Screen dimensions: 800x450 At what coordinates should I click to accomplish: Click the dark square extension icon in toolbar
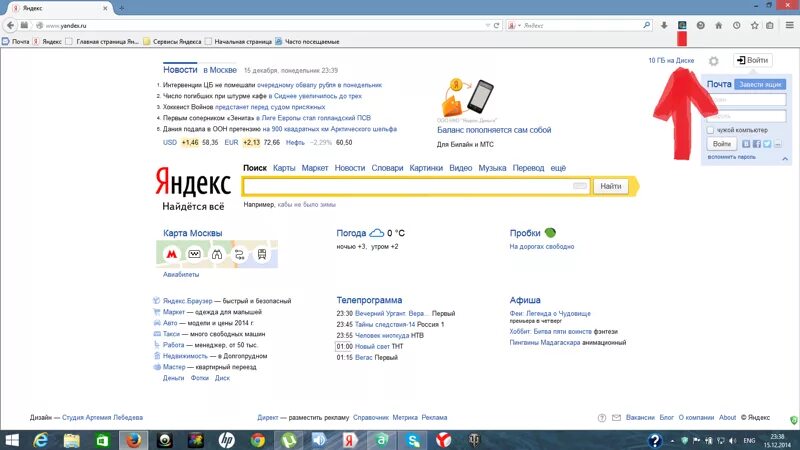point(682,25)
